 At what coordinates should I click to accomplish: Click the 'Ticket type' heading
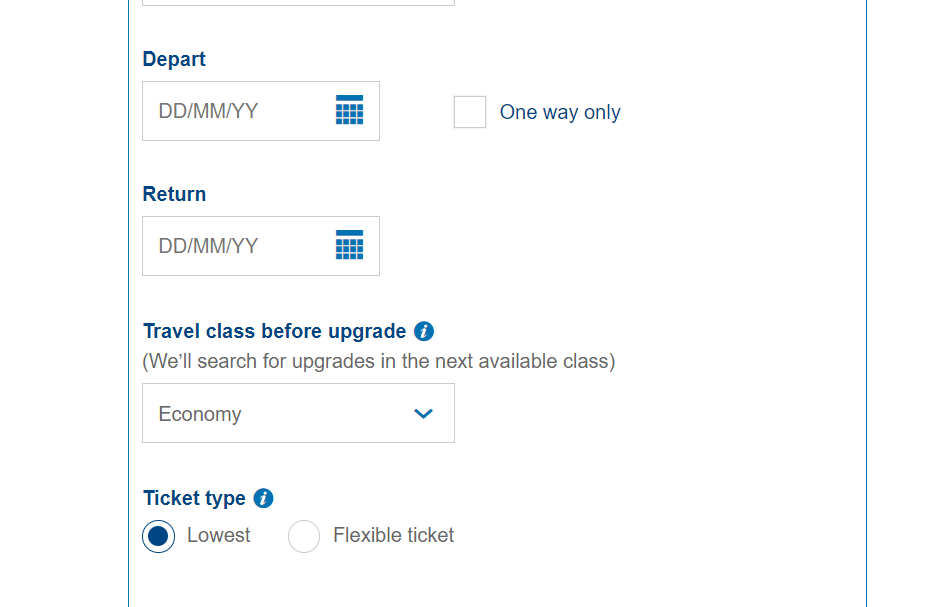click(194, 498)
